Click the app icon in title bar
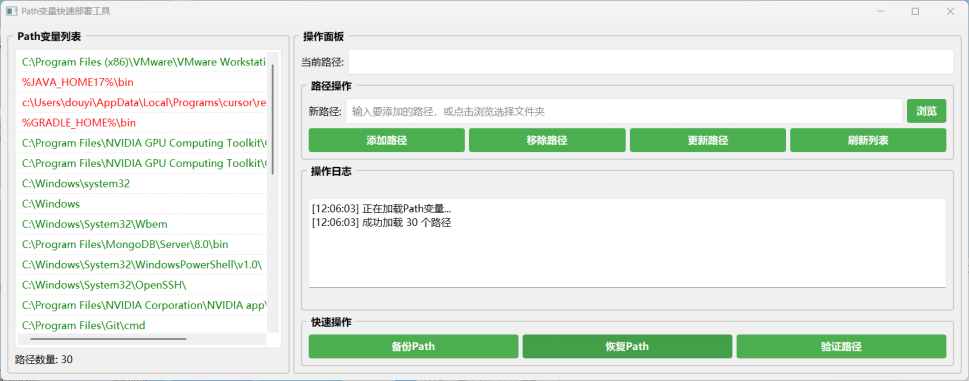 click(11, 11)
